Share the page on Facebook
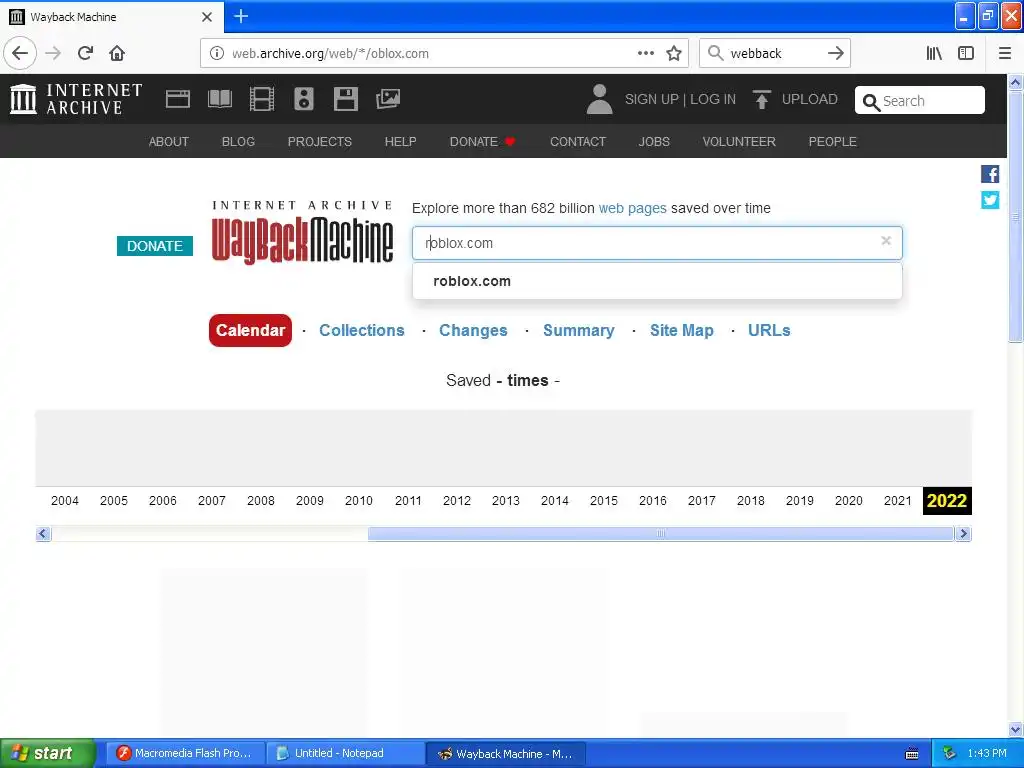Screen dimensions: 1024x768 (990, 174)
